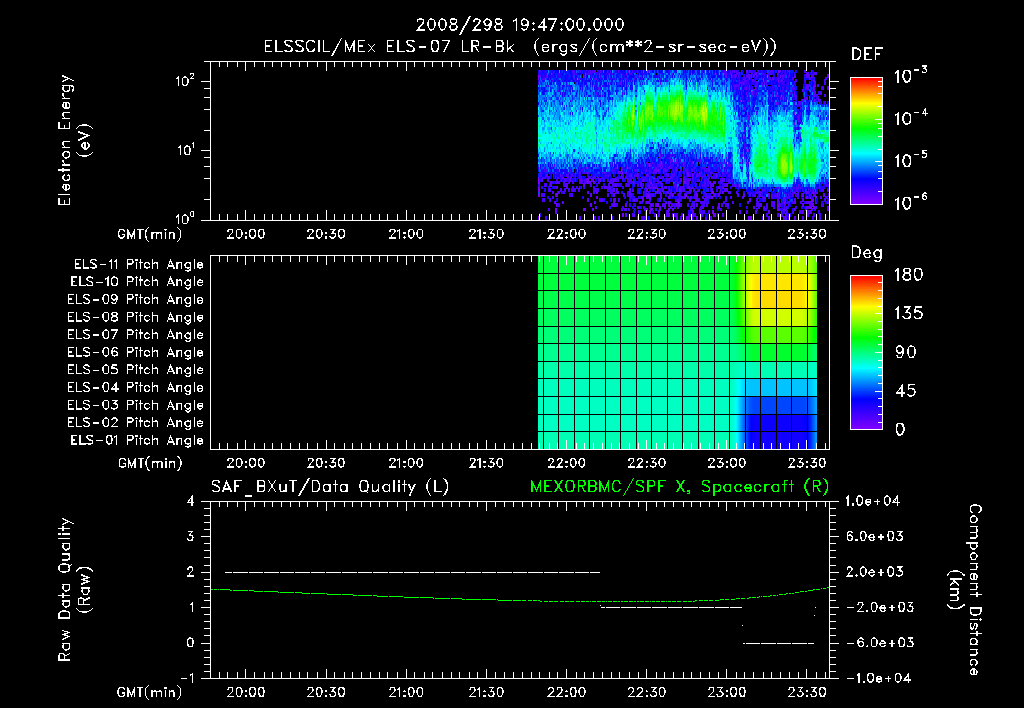Click the ELS-02 Pitch Angle label

click(x=136, y=423)
